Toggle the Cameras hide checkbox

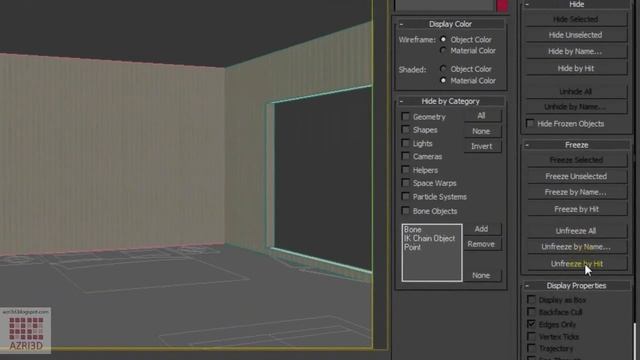click(405, 156)
